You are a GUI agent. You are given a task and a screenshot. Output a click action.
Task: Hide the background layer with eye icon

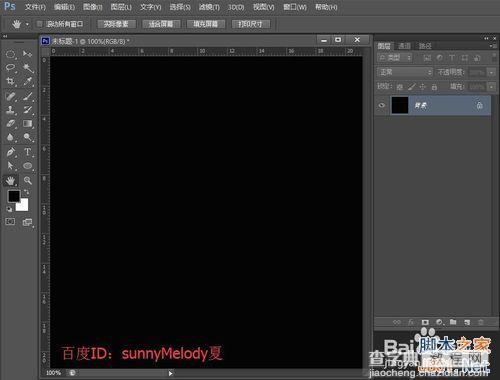[382, 105]
